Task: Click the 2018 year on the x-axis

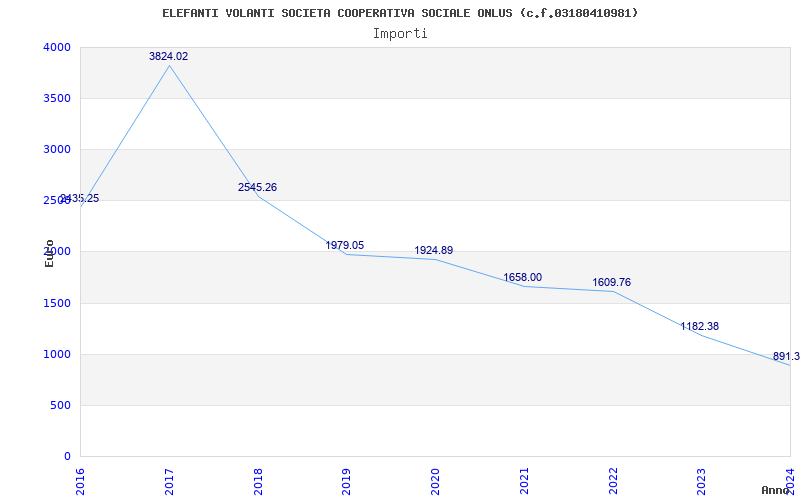Action: coord(258,481)
